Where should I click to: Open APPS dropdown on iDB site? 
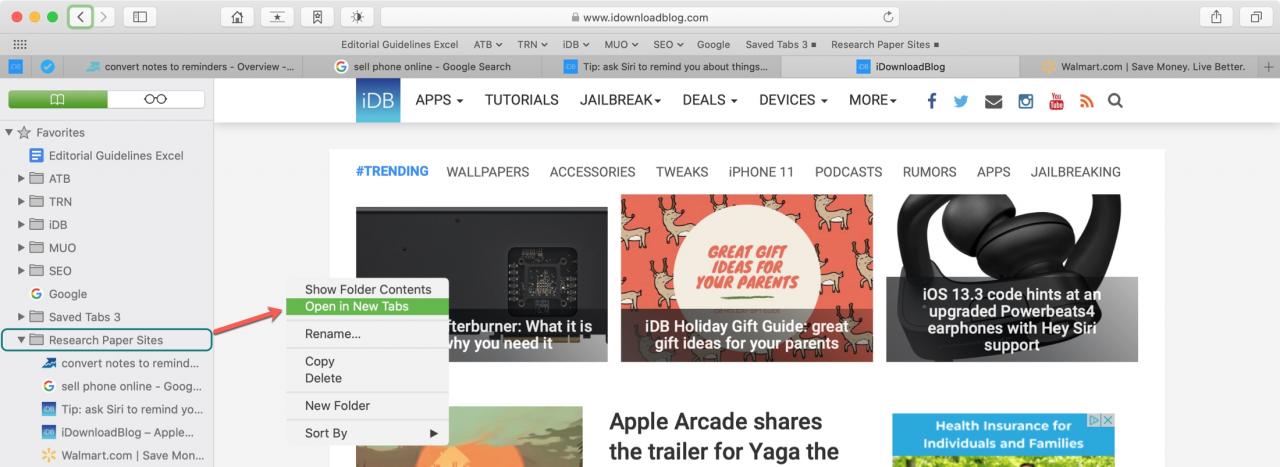[x=439, y=100]
